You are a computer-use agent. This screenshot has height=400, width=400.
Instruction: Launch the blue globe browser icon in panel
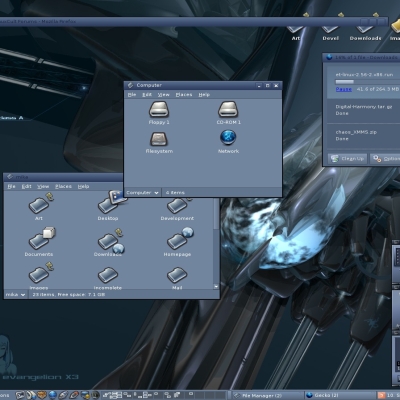53,395
